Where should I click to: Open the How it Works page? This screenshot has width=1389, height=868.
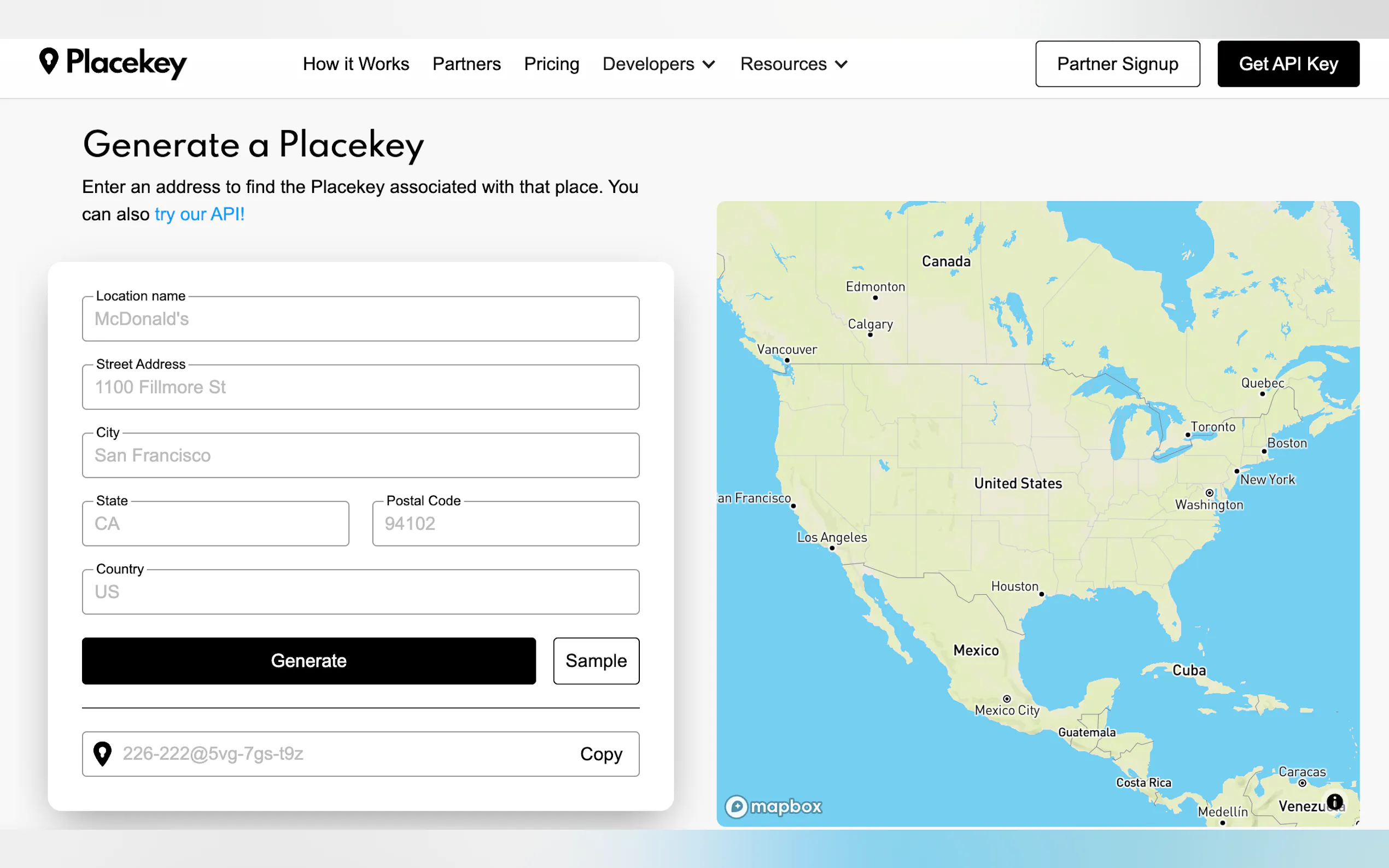pos(355,64)
